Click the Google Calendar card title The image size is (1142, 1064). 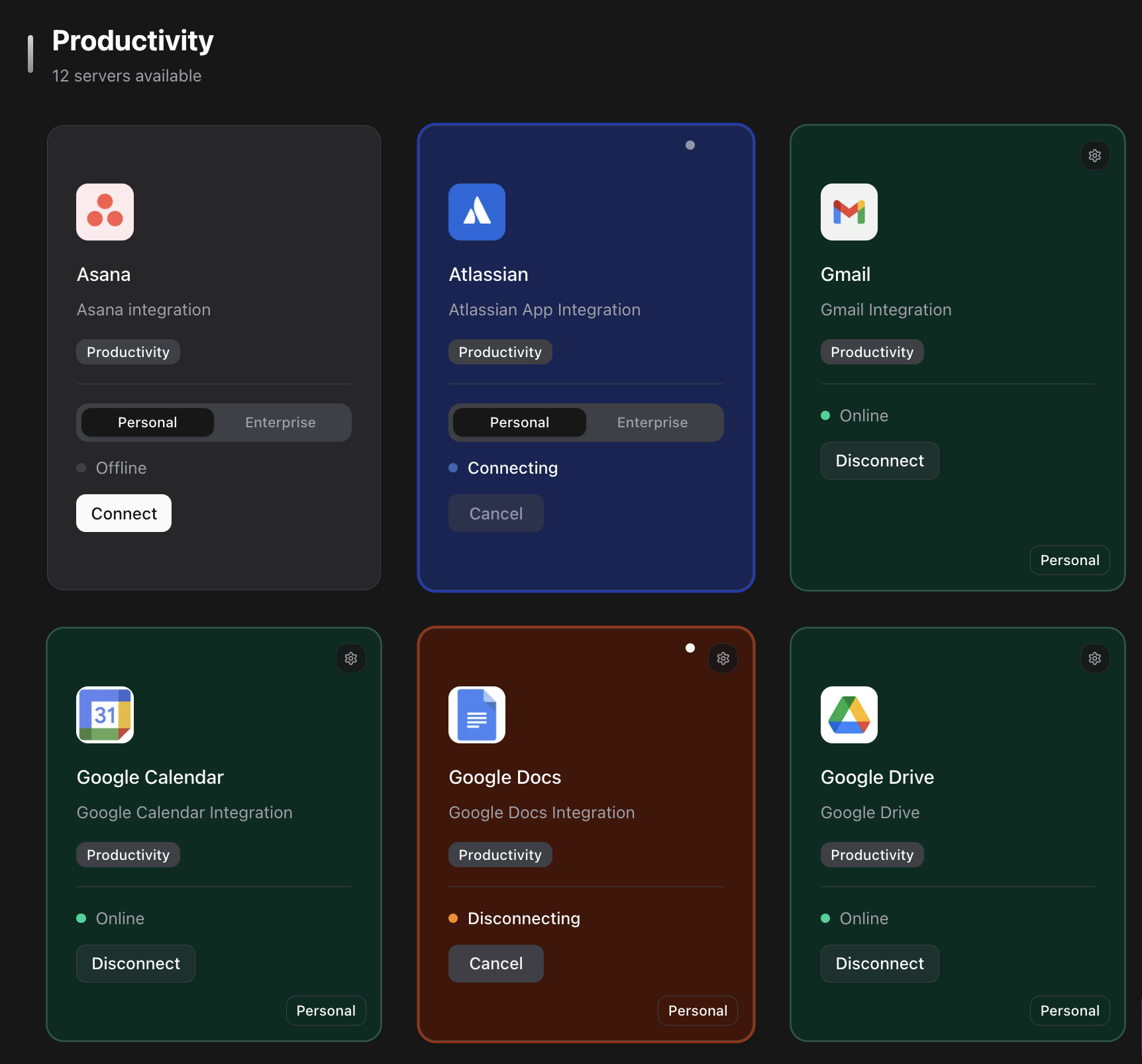(150, 777)
